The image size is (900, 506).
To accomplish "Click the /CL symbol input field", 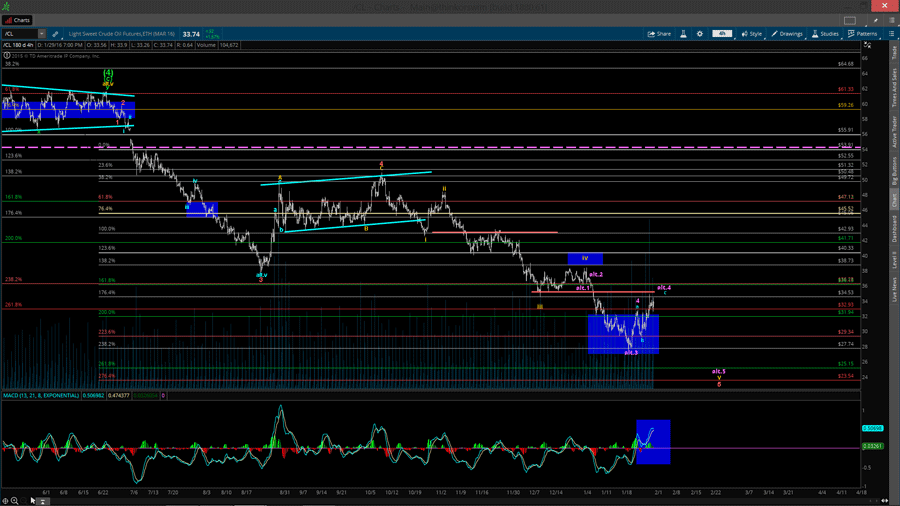I will coord(20,34).
